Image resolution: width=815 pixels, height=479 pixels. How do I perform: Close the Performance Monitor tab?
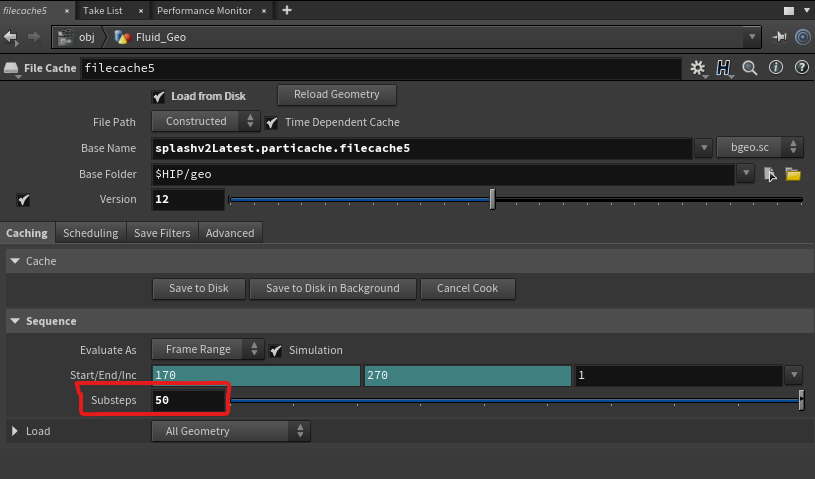click(264, 11)
